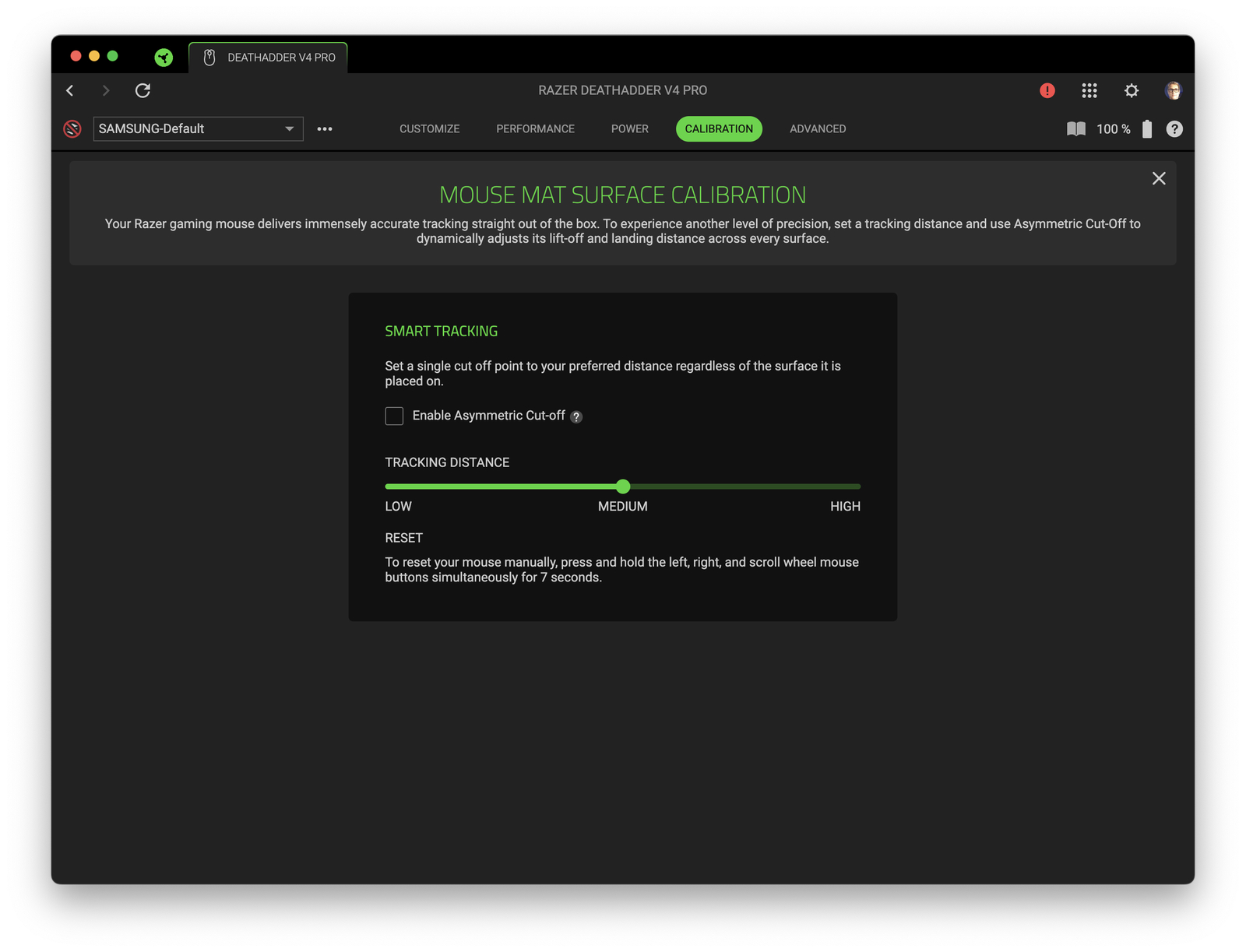Dismiss the Mouse Mat Surface Calibration banner

coord(1159,178)
